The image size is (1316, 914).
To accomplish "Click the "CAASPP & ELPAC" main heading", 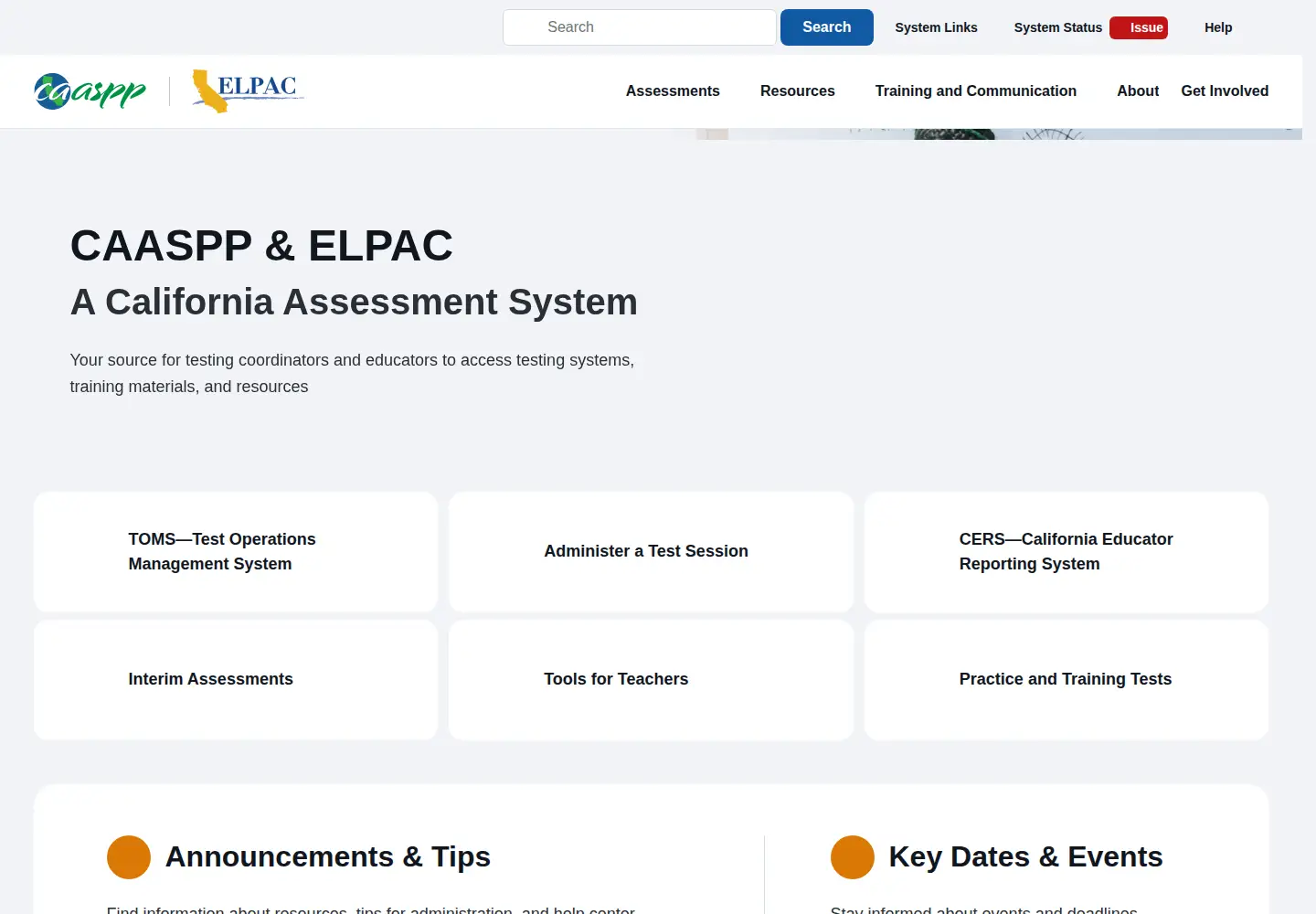I will point(261,246).
